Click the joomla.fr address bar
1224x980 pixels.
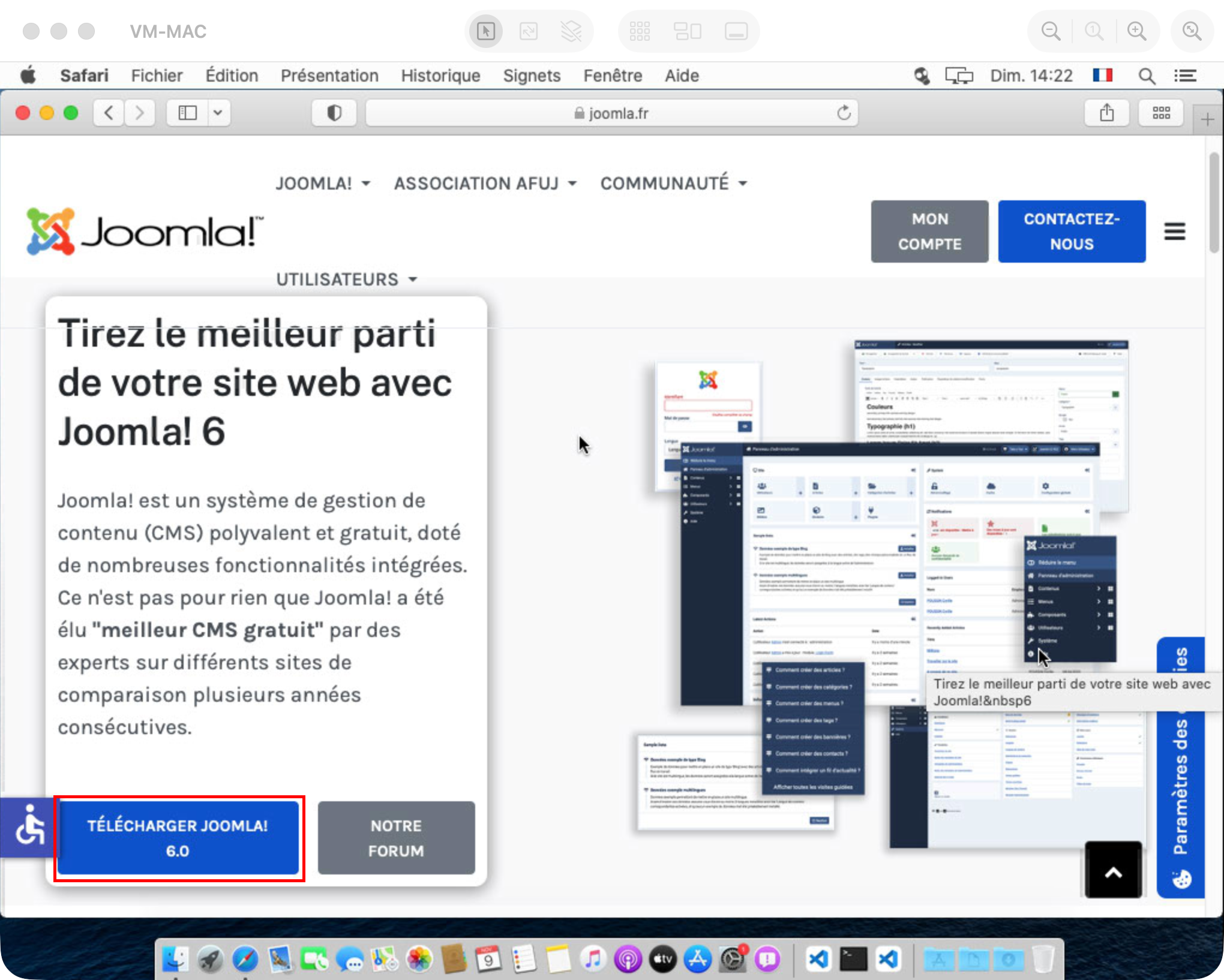click(x=611, y=113)
